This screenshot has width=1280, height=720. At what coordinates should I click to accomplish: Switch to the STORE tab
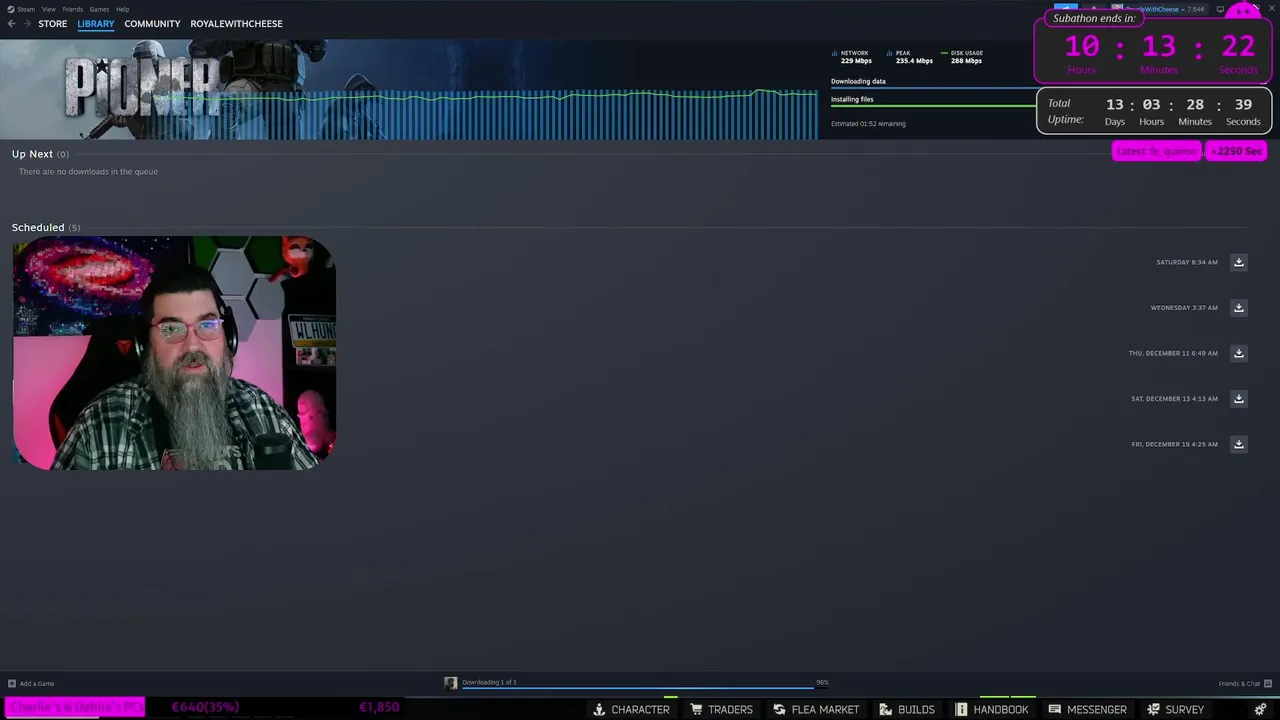click(x=53, y=24)
